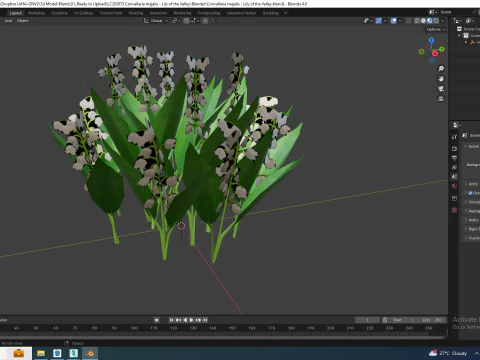Toggle the Gravity checkbox in Scene properties
Image resolution: width=480 pixels, height=360 pixels.
click(x=470, y=193)
